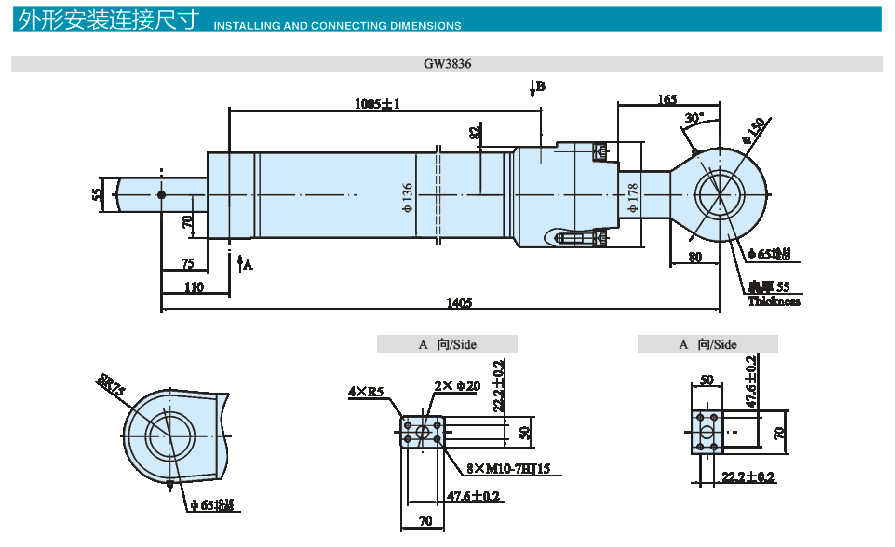Click the GW3836 model label

pos(447,63)
